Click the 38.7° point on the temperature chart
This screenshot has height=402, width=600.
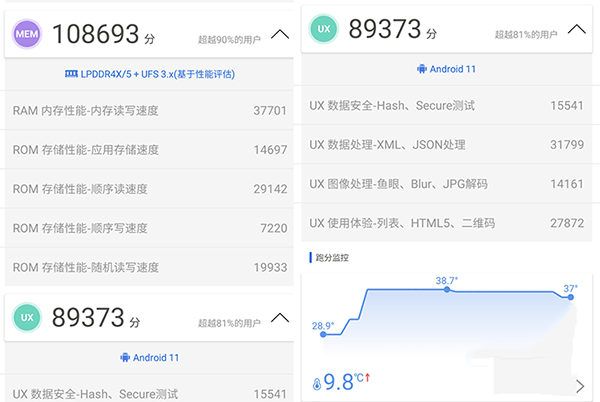click(447, 290)
